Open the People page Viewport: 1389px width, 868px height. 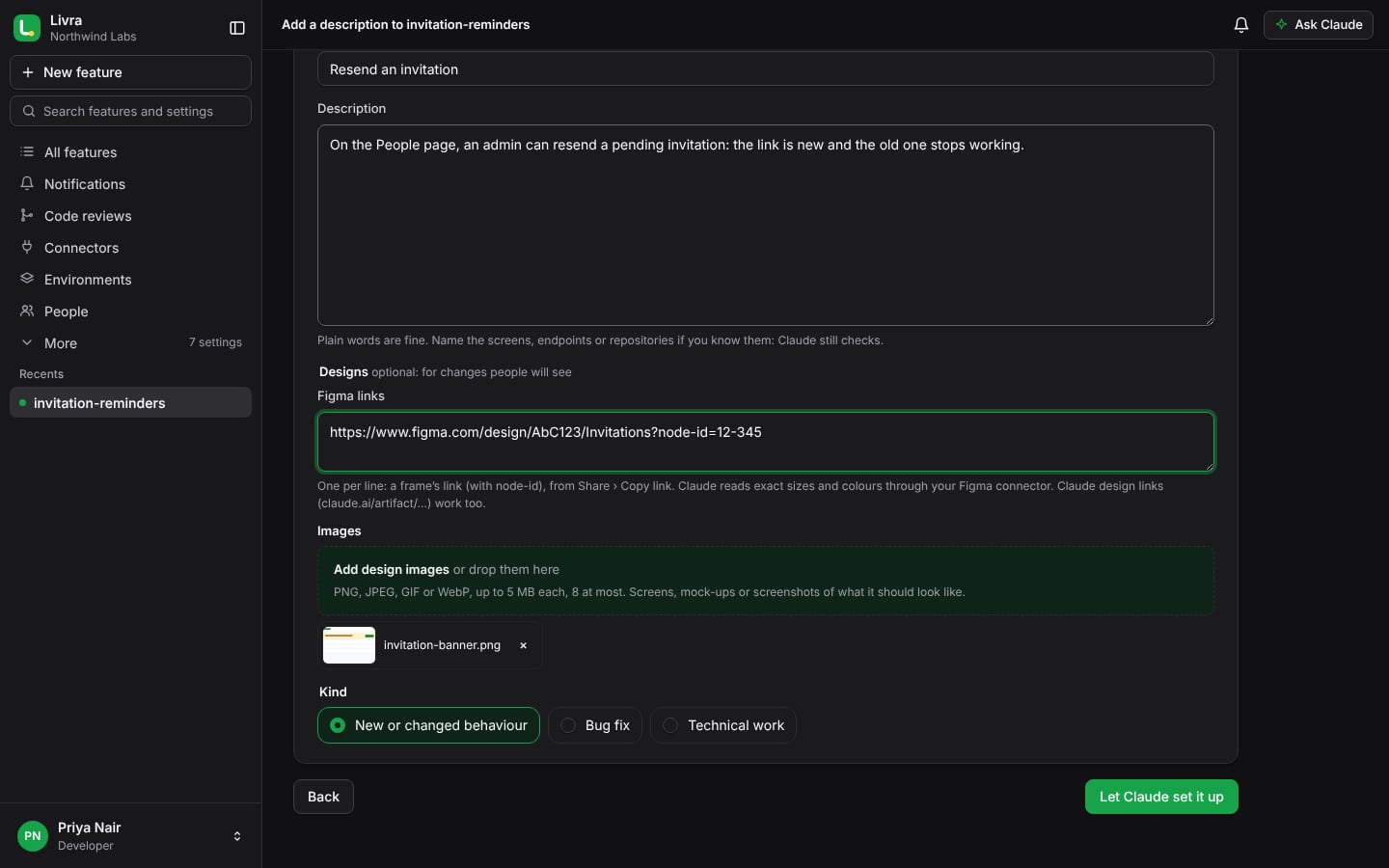(130, 312)
